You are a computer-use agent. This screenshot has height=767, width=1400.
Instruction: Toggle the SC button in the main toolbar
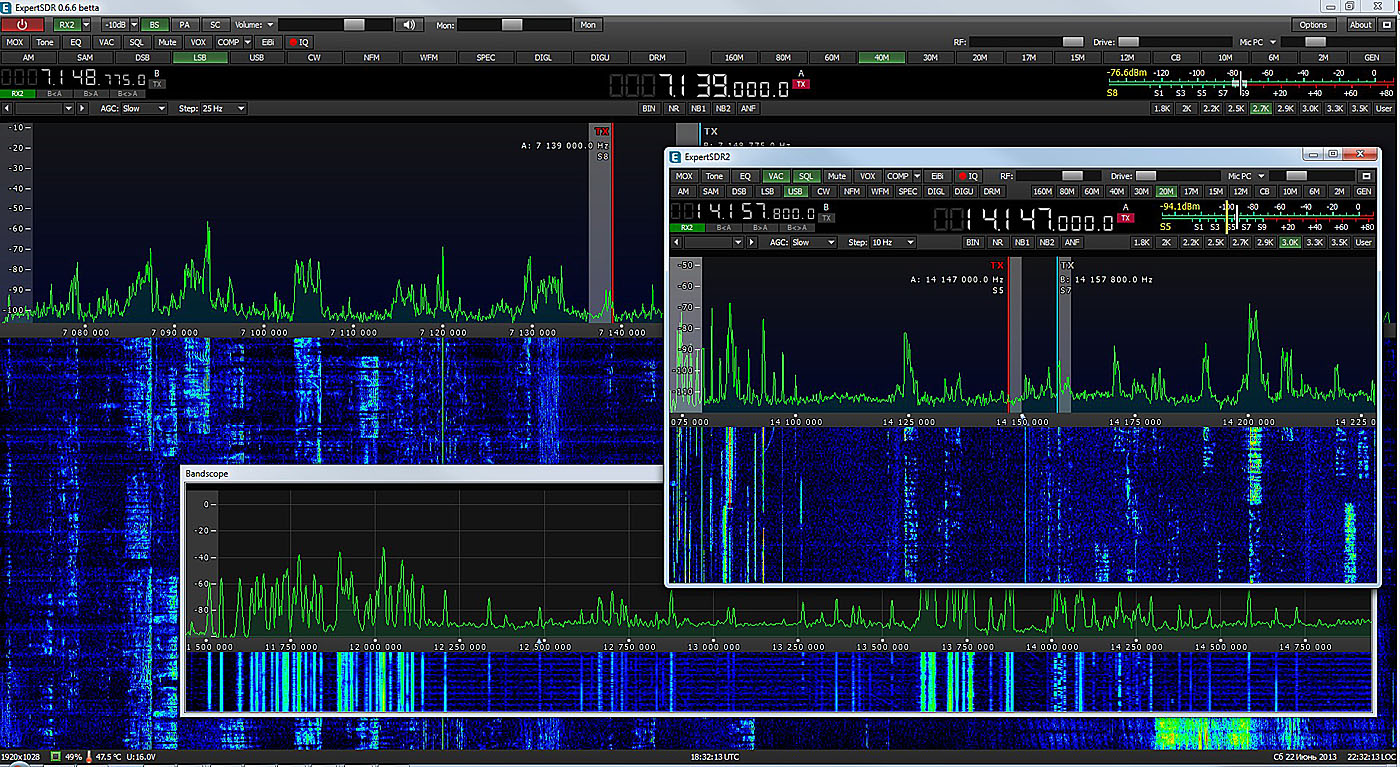click(x=215, y=24)
